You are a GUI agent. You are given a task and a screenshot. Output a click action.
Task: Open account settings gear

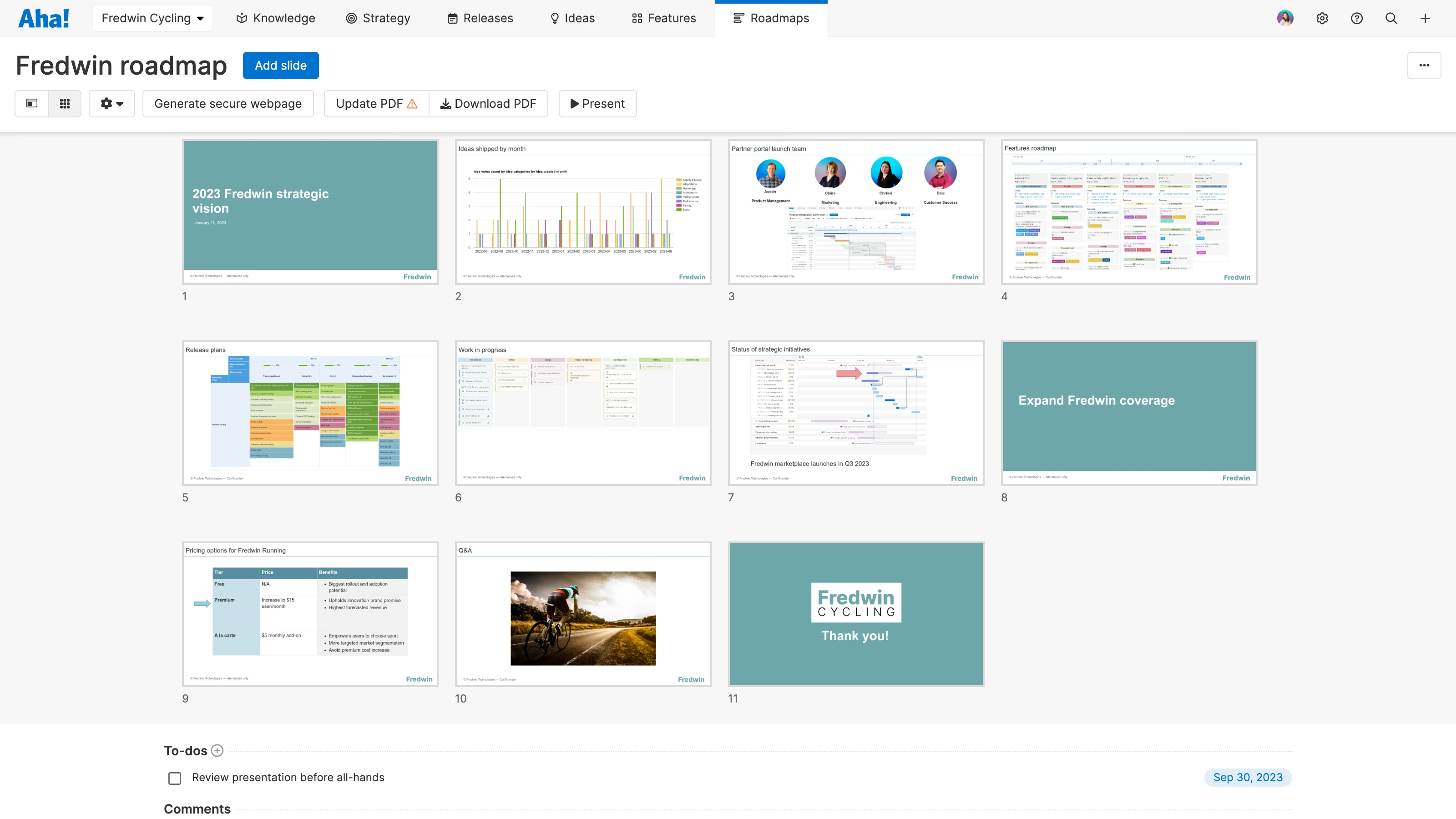[x=1323, y=18]
